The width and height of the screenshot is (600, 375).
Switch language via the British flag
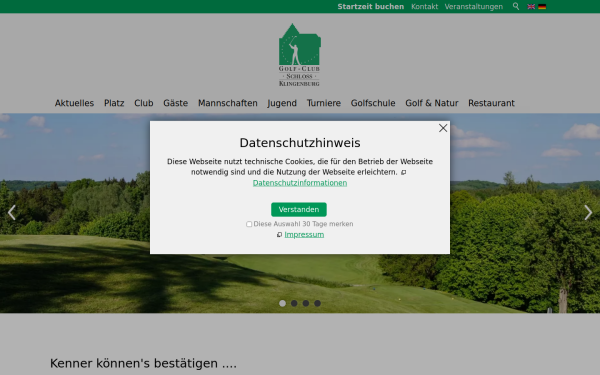point(531,7)
